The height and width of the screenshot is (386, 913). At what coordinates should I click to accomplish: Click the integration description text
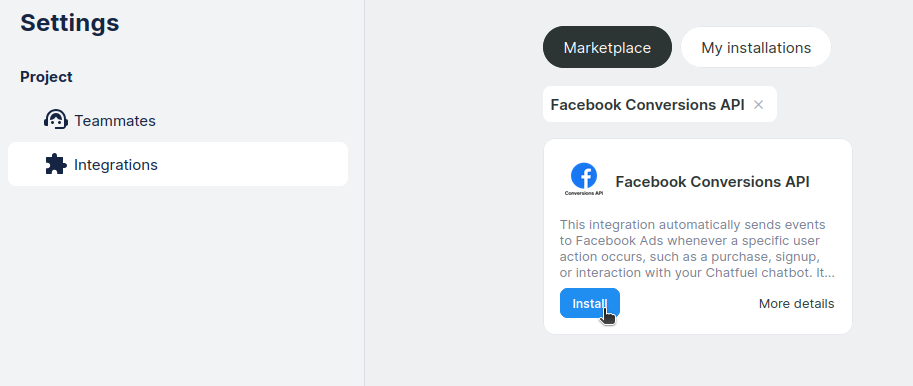click(x=697, y=249)
